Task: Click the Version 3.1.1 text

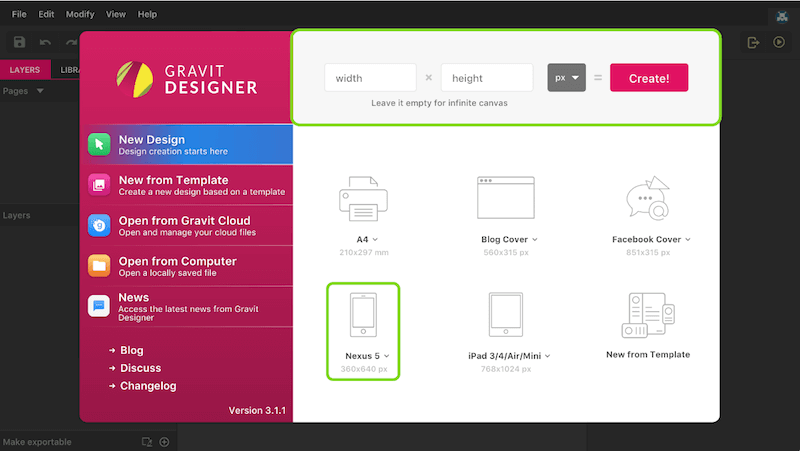Action: tap(257, 410)
